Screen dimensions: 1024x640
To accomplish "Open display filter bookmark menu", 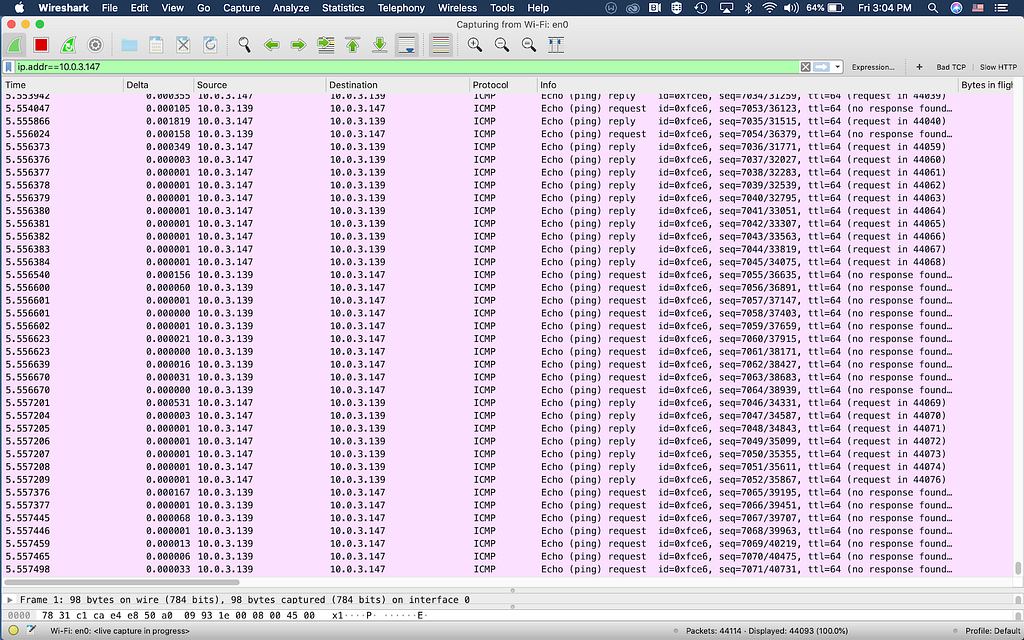I will pos(9,67).
